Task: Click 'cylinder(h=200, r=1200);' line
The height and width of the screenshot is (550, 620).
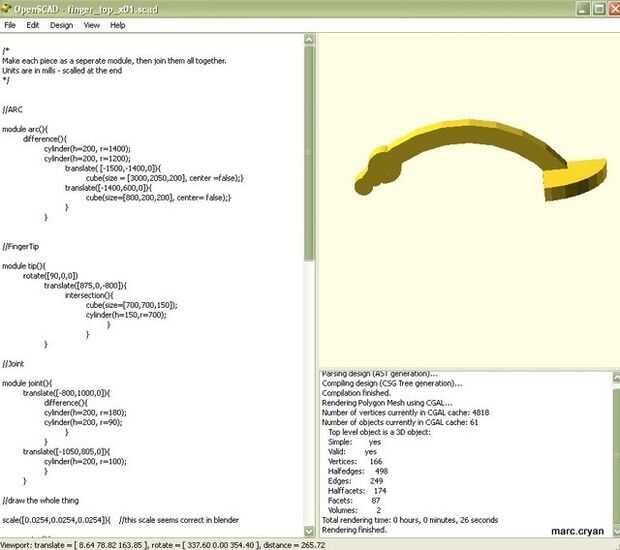Action: coord(87,159)
